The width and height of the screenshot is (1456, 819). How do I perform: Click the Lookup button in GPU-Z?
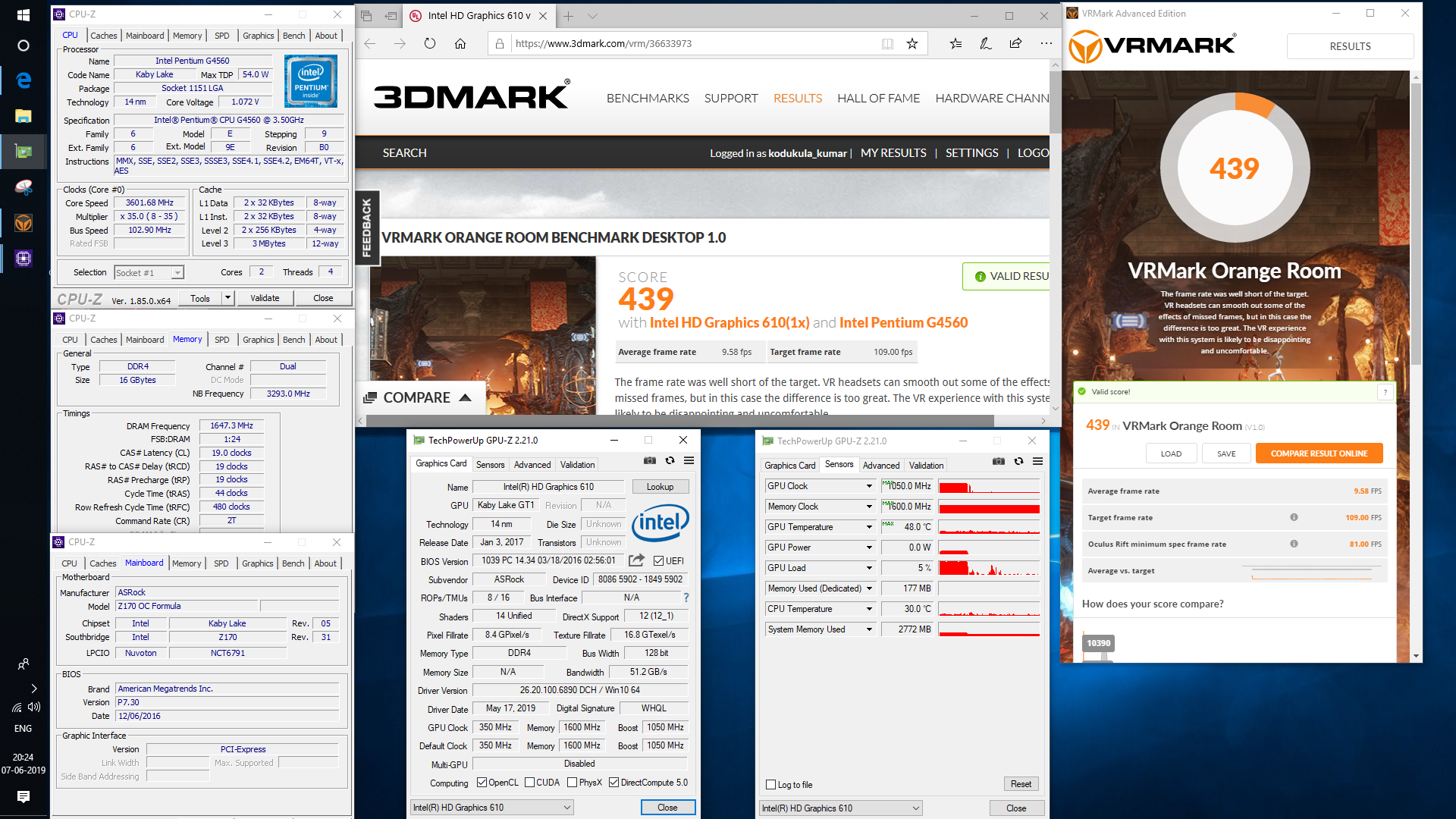tap(660, 487)
